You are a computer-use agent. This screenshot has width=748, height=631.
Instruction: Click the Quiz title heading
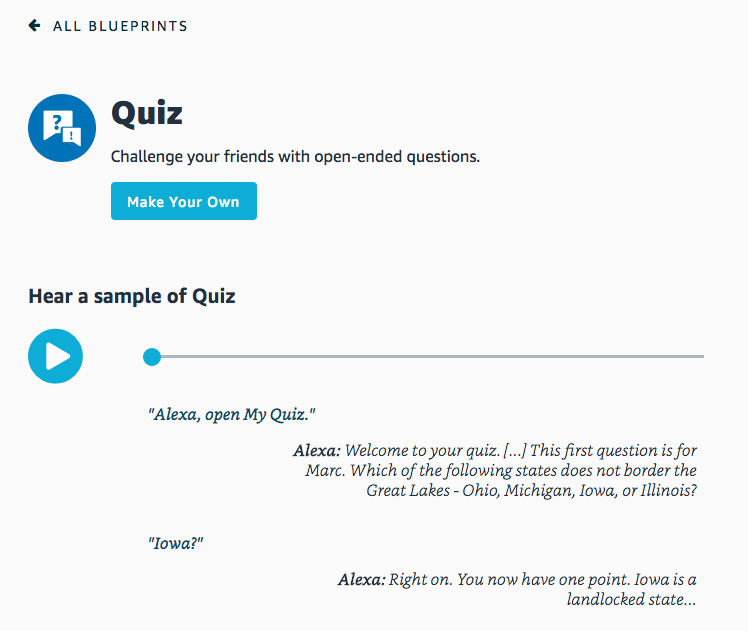[x=147, y=114]
